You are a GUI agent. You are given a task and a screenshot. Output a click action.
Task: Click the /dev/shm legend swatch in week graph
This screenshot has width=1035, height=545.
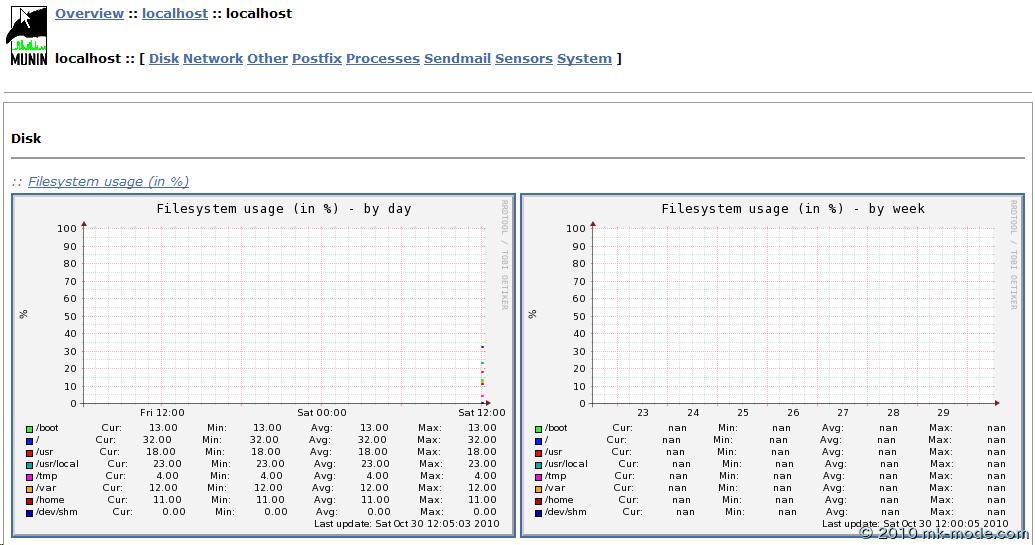tap(538, 513)
